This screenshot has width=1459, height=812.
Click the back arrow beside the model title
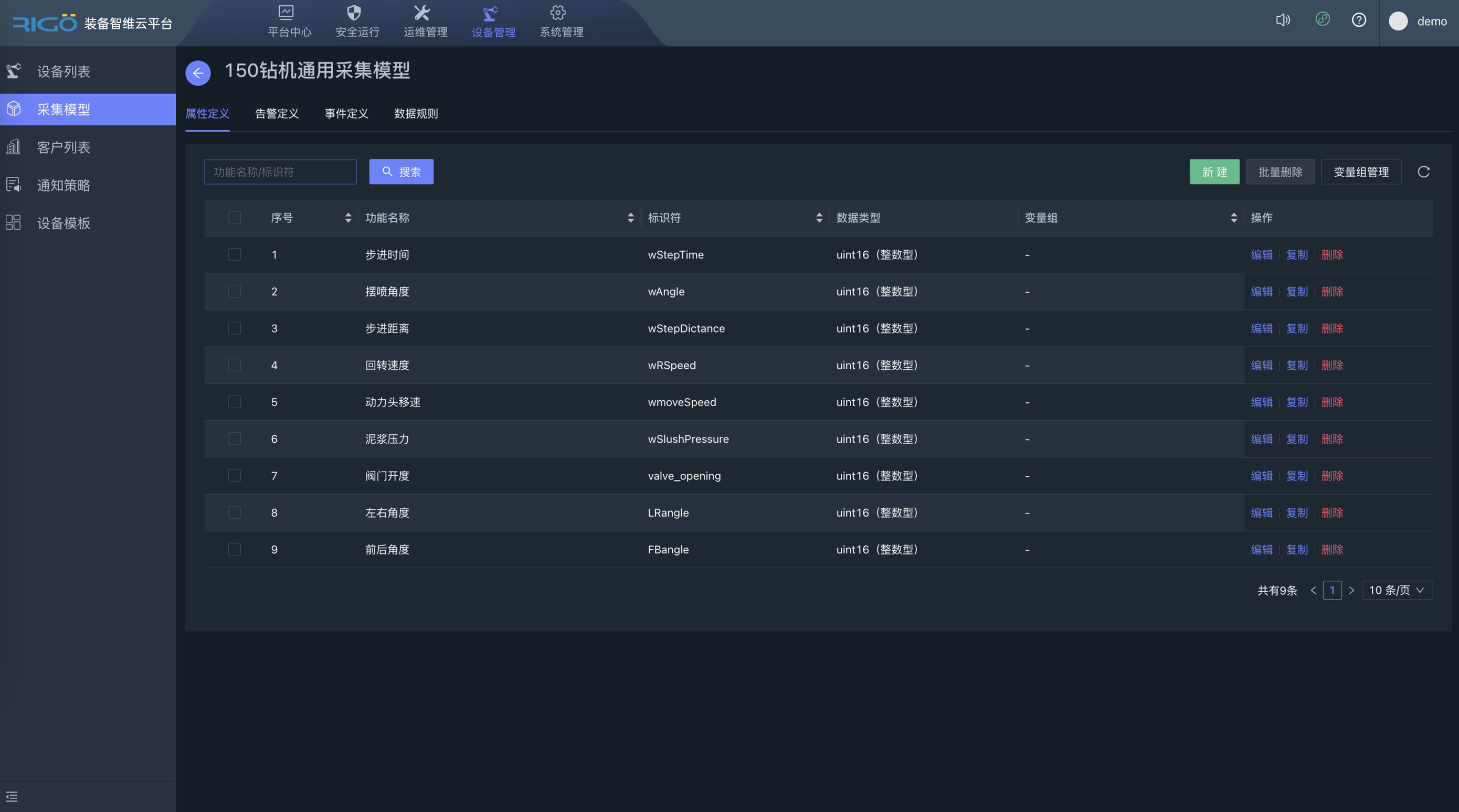point(198,73)
